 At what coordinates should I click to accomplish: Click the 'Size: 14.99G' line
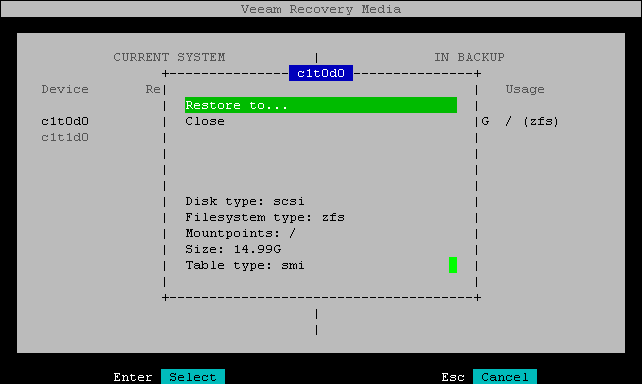(x=233, y=249)
